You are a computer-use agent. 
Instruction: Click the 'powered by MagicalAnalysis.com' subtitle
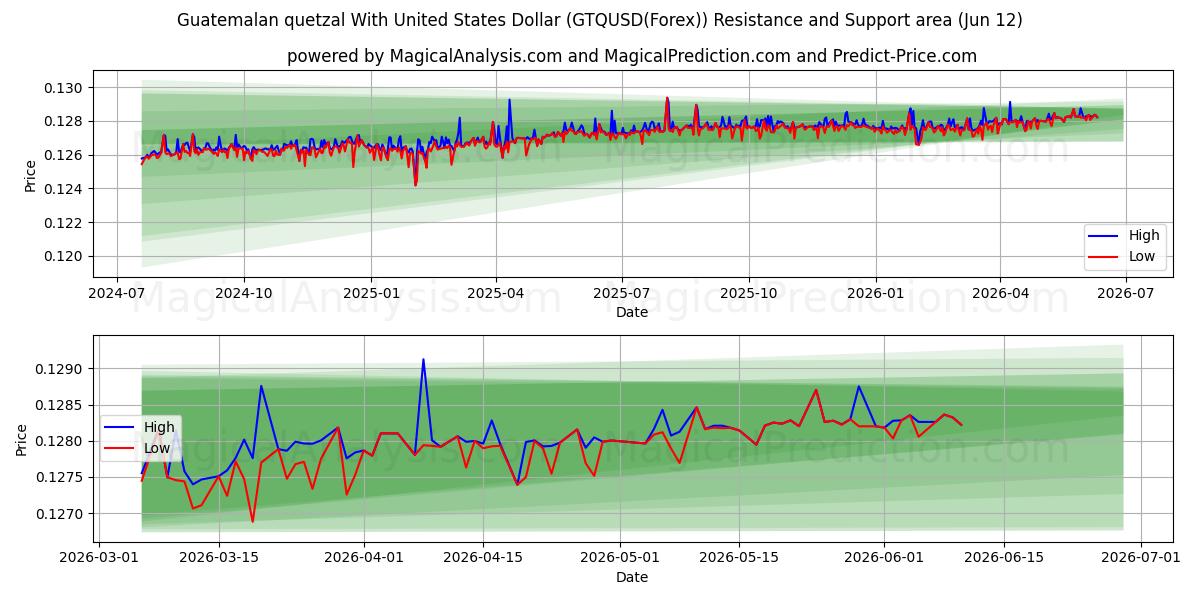[631, 56]
